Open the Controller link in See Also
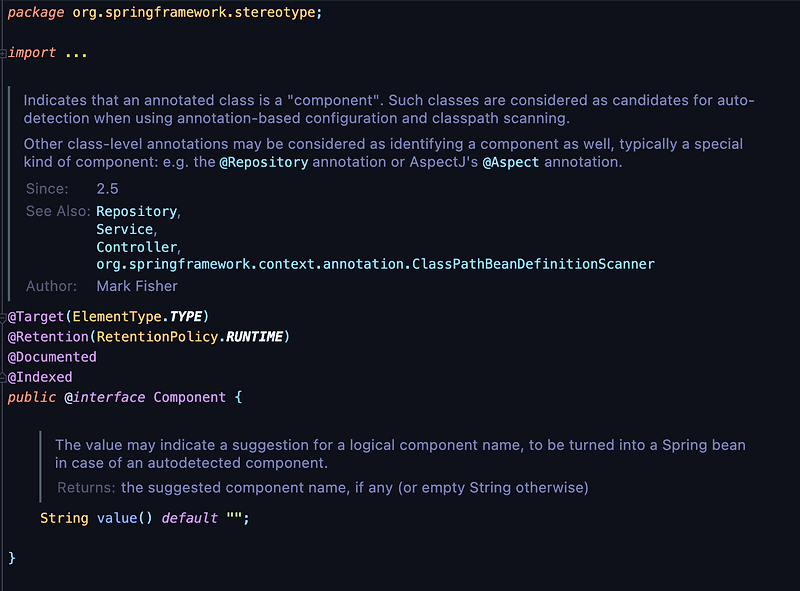The width and height of the screenshot is (800, 591). tap(137, 246)
